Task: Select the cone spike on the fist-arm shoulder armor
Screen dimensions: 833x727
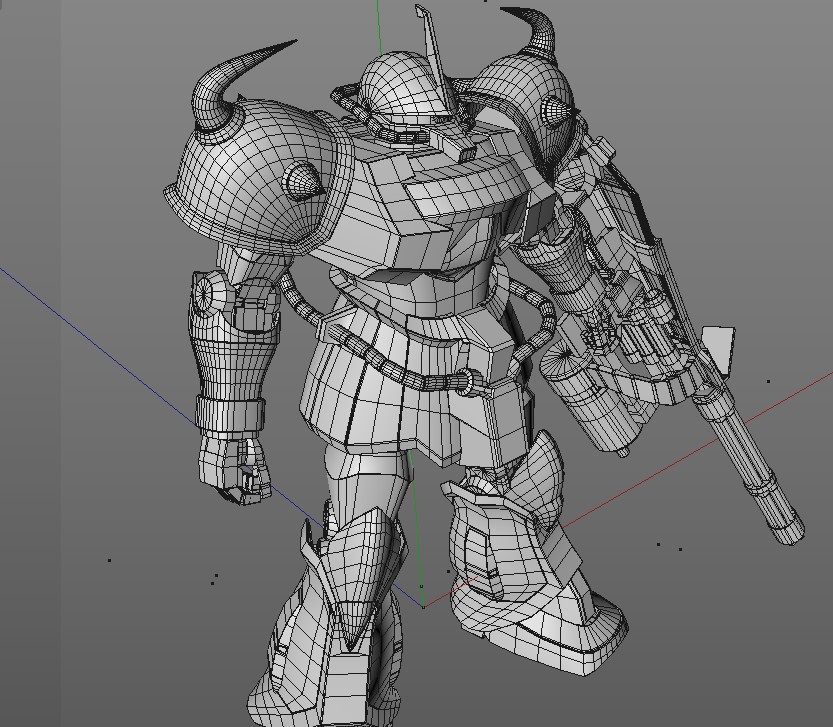Action: [304, 181]
